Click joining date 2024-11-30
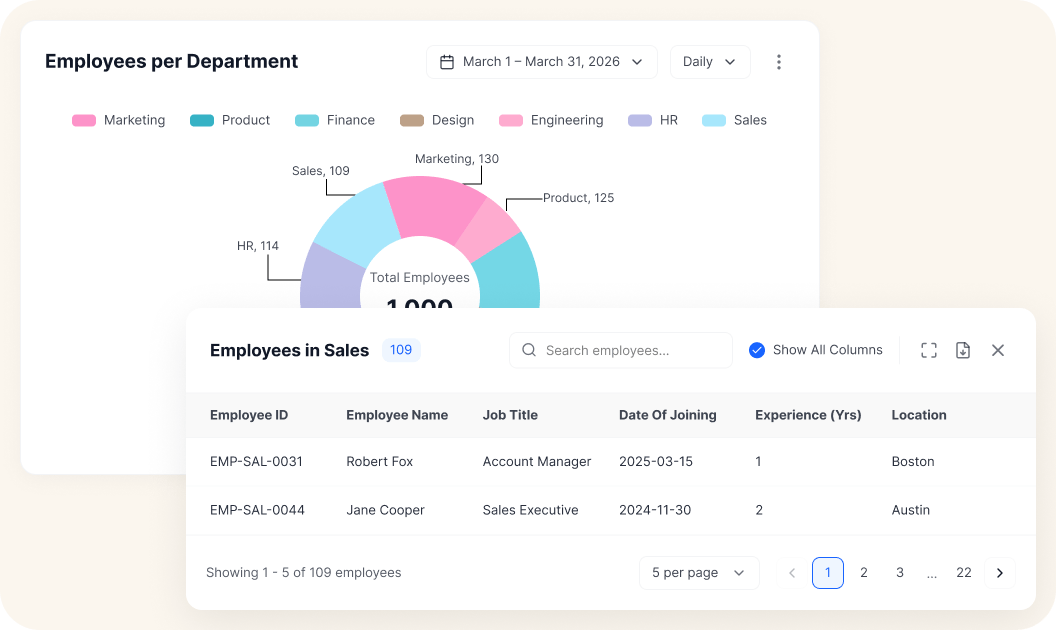Screen dimensions: 1056x630 [x=655, y=510]
